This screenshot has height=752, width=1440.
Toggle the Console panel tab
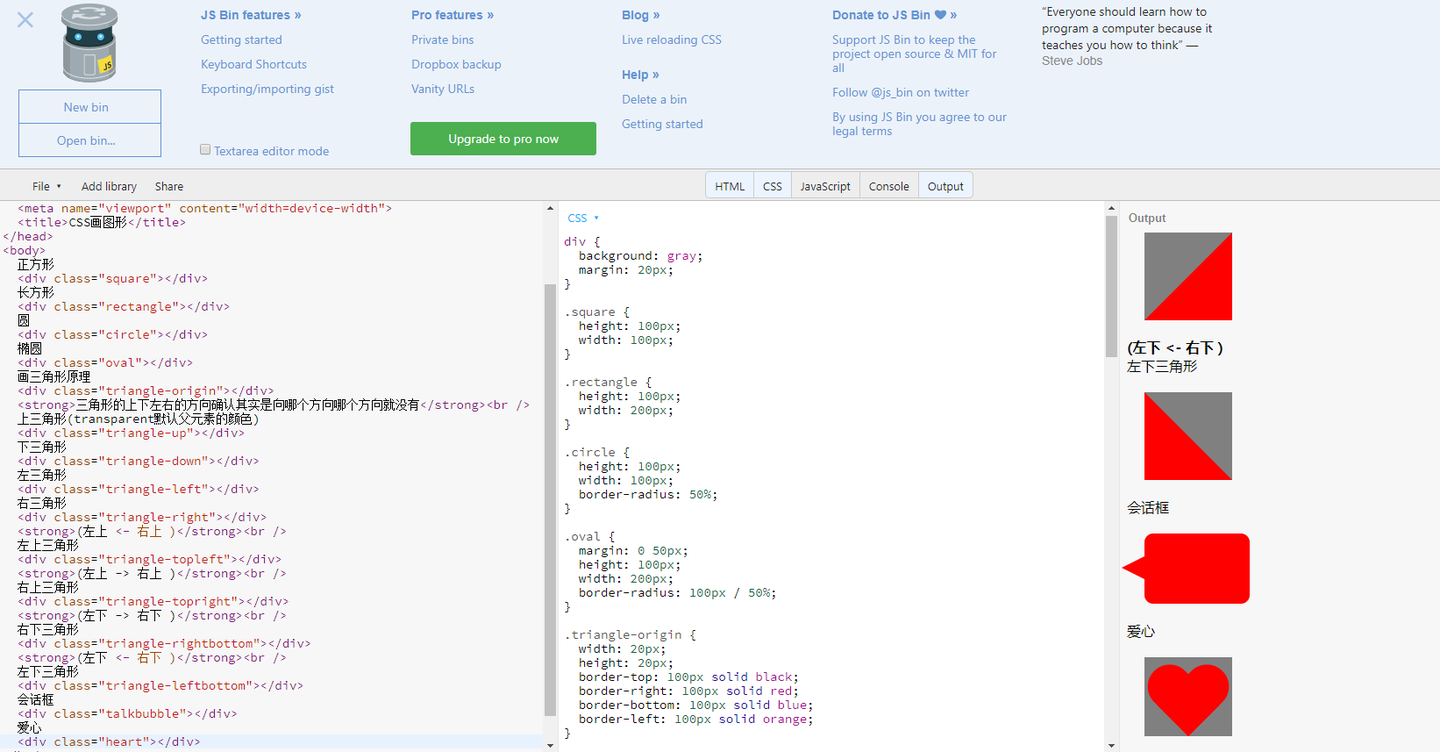(x=889, y=186)
